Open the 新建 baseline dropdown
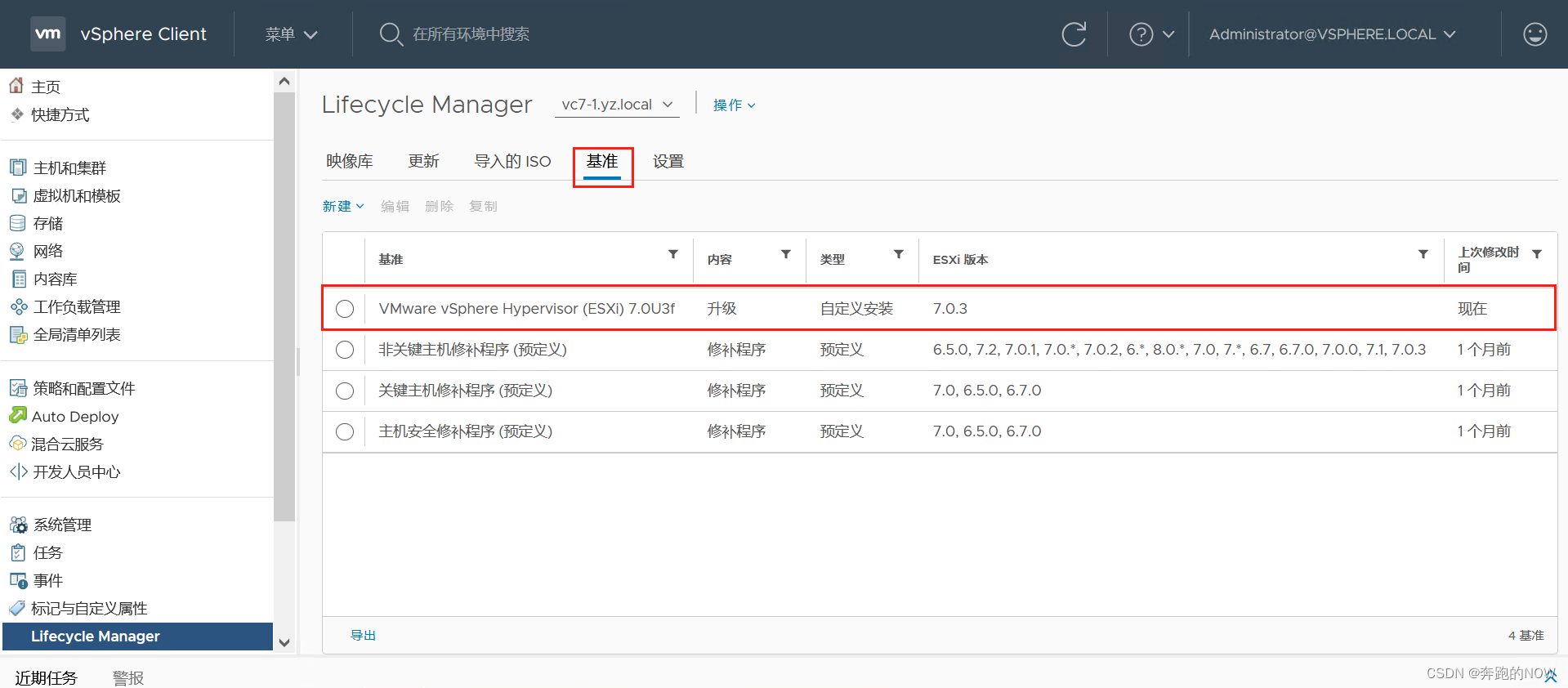This screenshot has width=1568, height=688. click(343, 206)
